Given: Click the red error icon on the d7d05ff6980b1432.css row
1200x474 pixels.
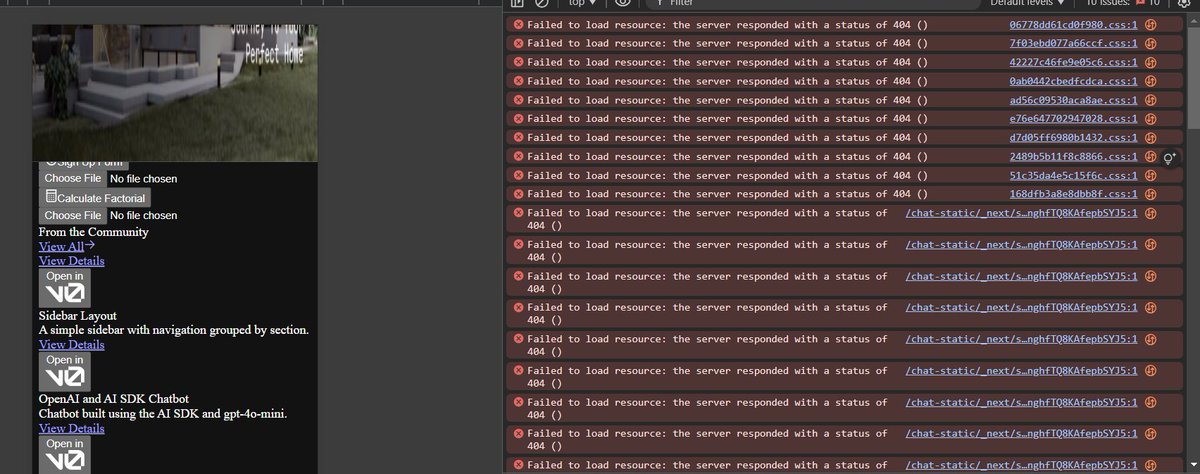Looking at the screenshot, I should click(518, 137).
